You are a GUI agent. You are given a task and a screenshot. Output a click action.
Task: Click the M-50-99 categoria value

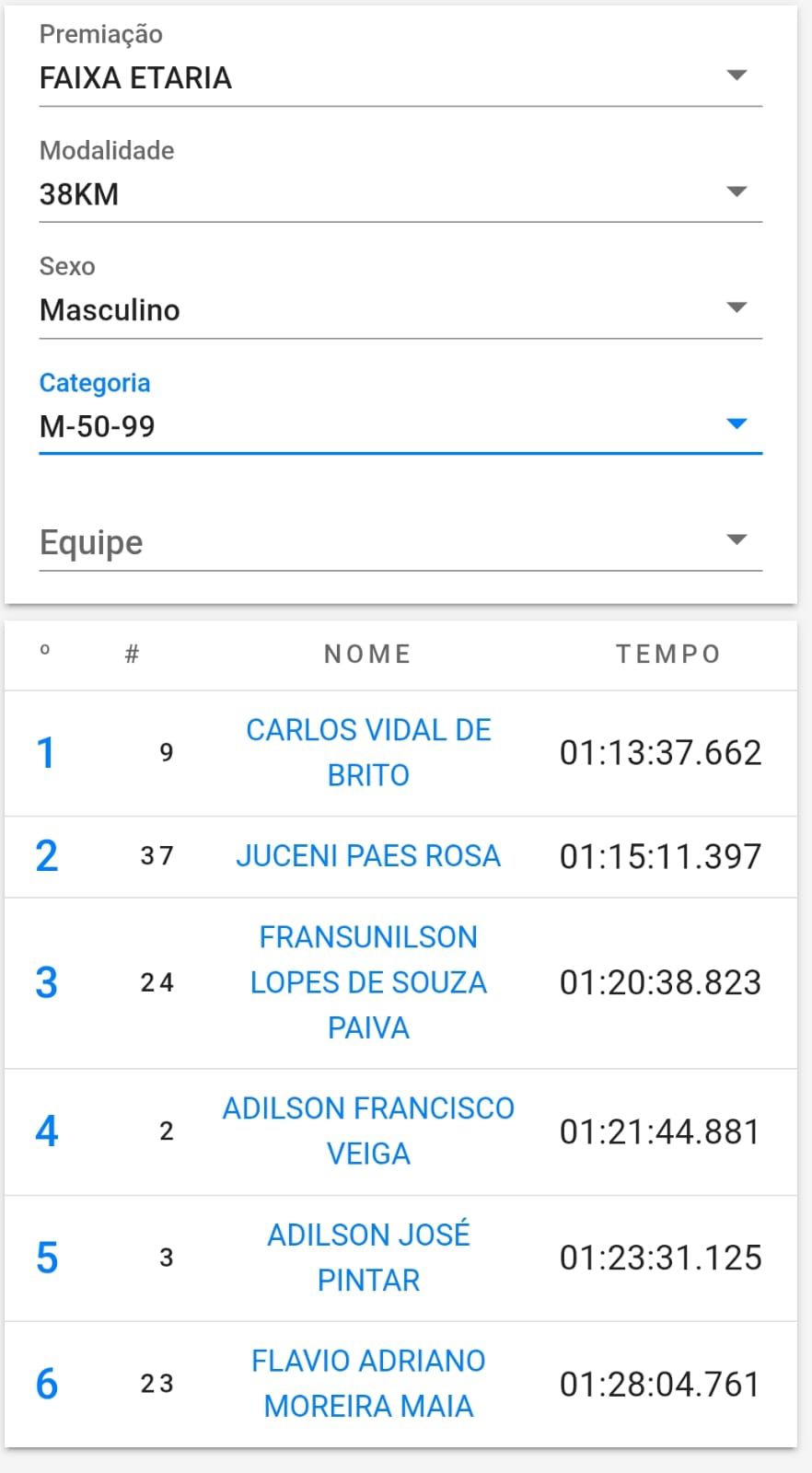tap(97, 426)
